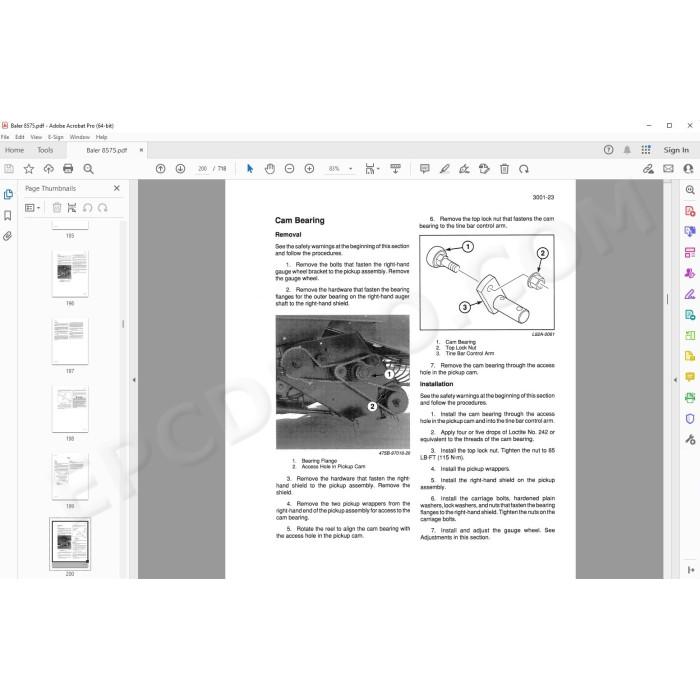The image size is (700, 700).
Task: Add the Bookmark star icon
Action: pyautogui.click(x=29, y=169)
